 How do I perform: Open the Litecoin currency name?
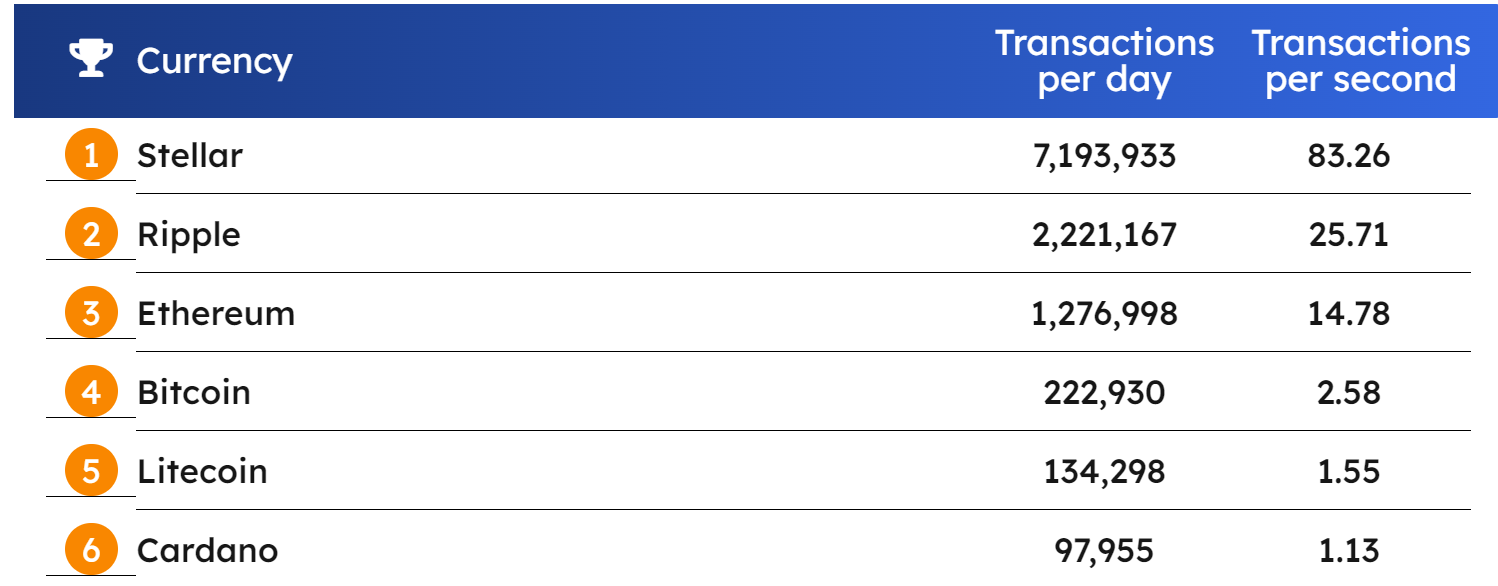pyautogui.click(x=202, y=471)
